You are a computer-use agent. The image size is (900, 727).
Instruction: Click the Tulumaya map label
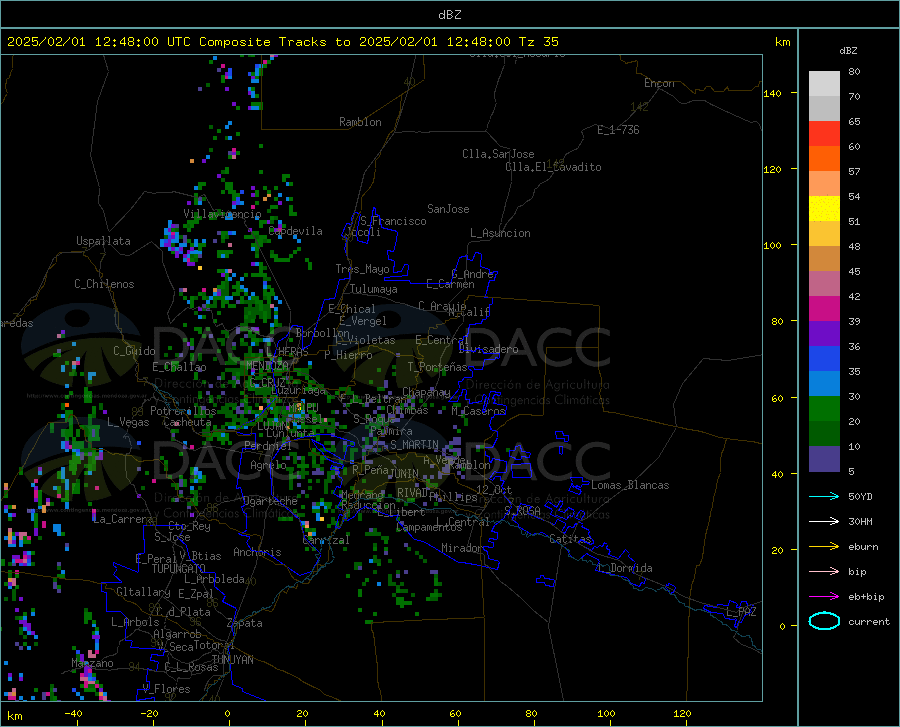pyautogui.click(x=374, y=289)
